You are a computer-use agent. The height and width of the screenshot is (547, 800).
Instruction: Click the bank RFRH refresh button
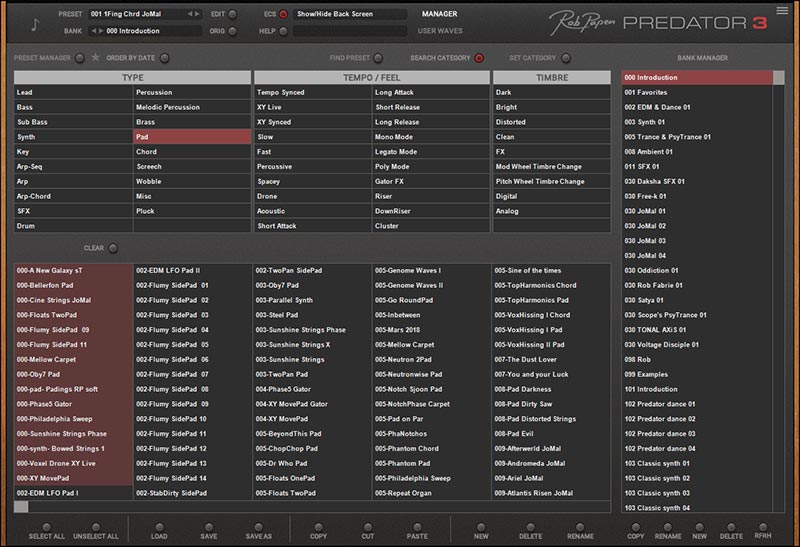pyautogui.click(x=763, y=527)
